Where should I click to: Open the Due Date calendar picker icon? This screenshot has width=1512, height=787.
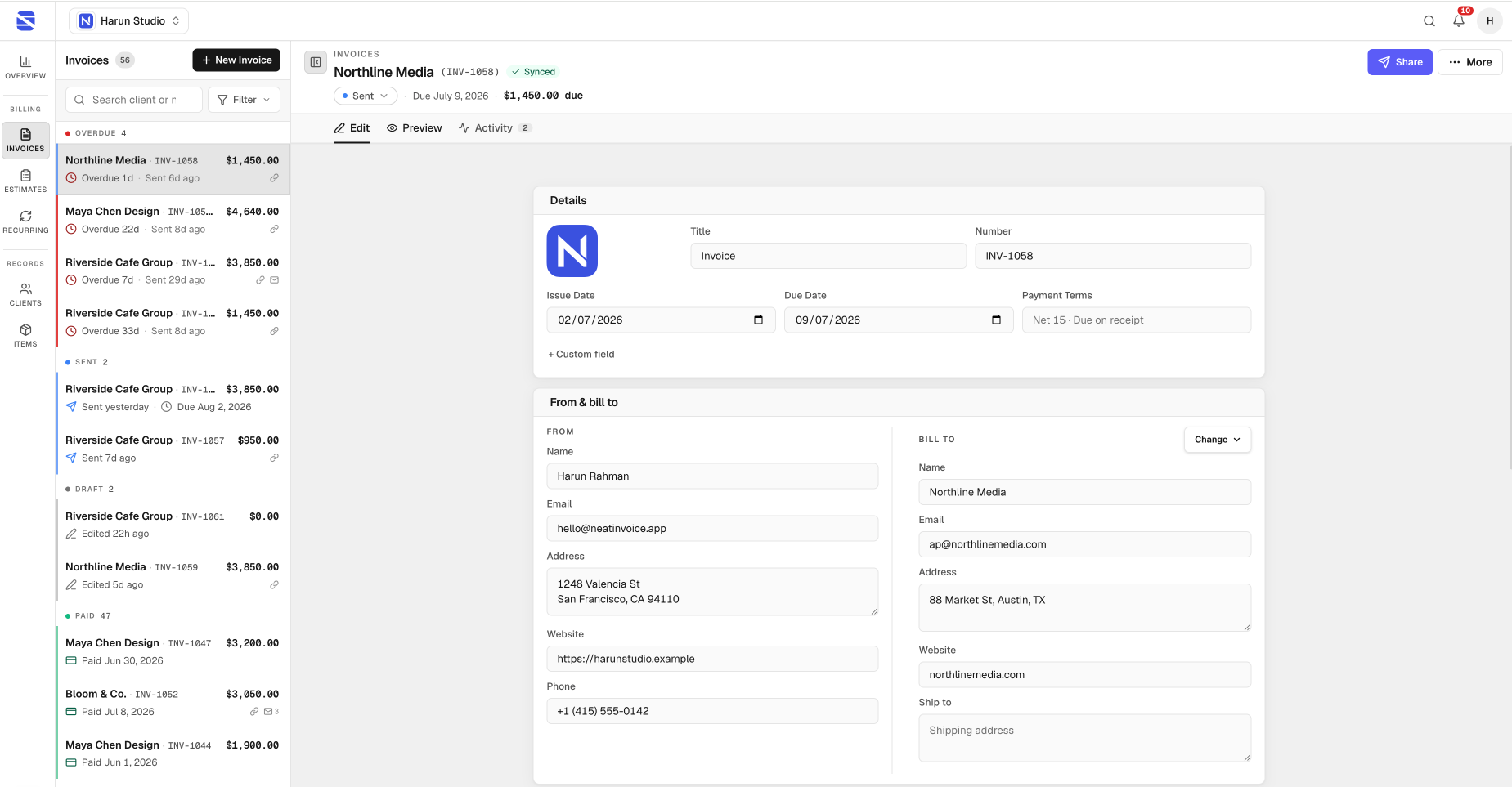pos(996,320)
